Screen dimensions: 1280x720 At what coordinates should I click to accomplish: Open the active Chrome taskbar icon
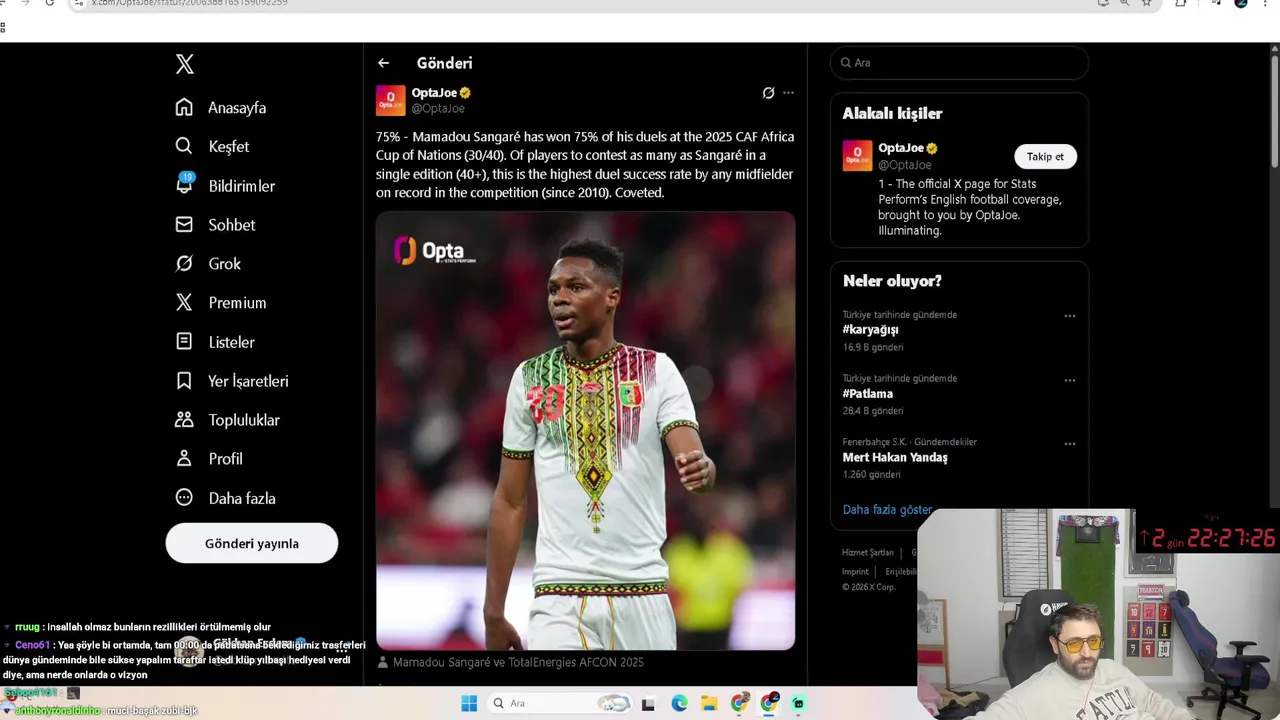(769, 703)
